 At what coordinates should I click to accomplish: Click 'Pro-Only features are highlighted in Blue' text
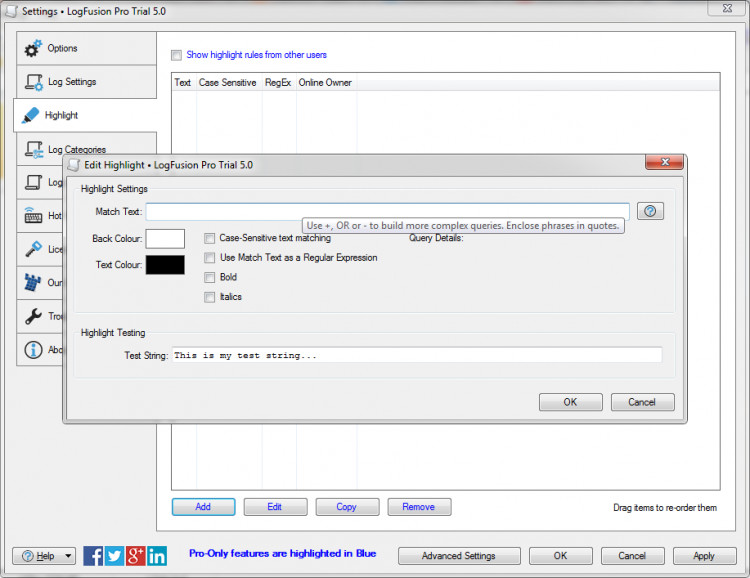click(283, 554)
